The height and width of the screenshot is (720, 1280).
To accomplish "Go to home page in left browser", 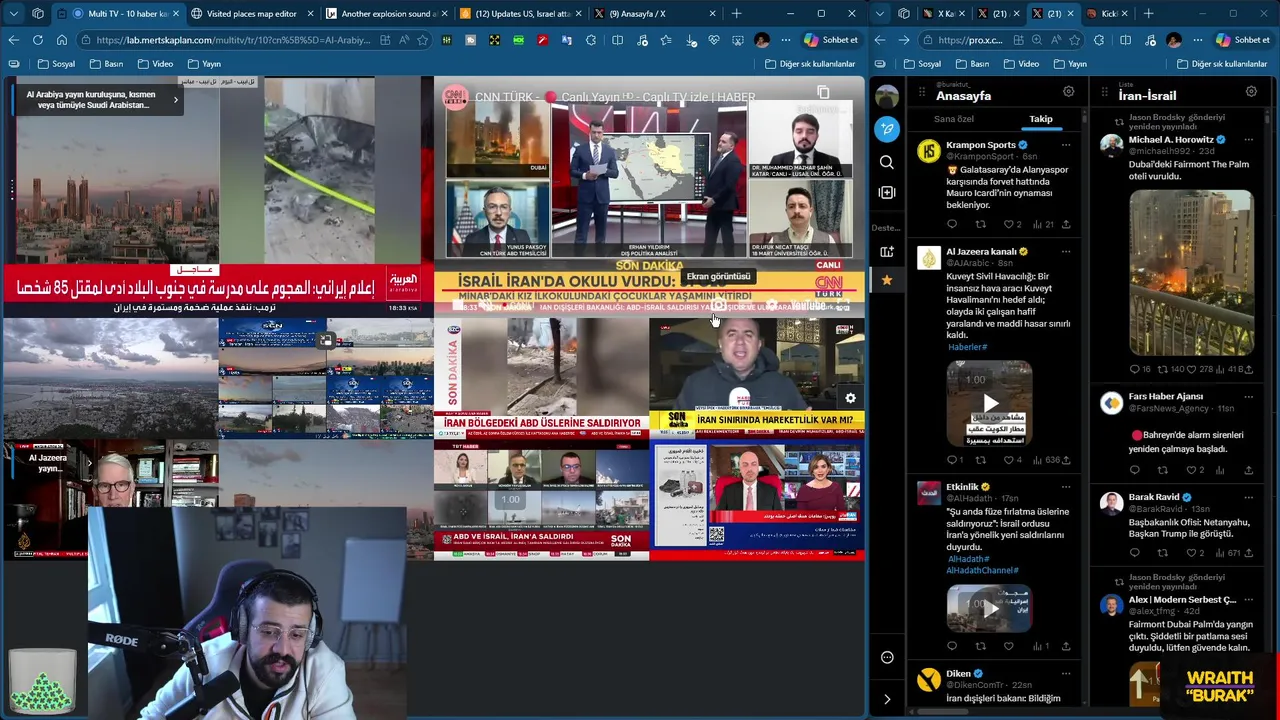I will [62, 40].
